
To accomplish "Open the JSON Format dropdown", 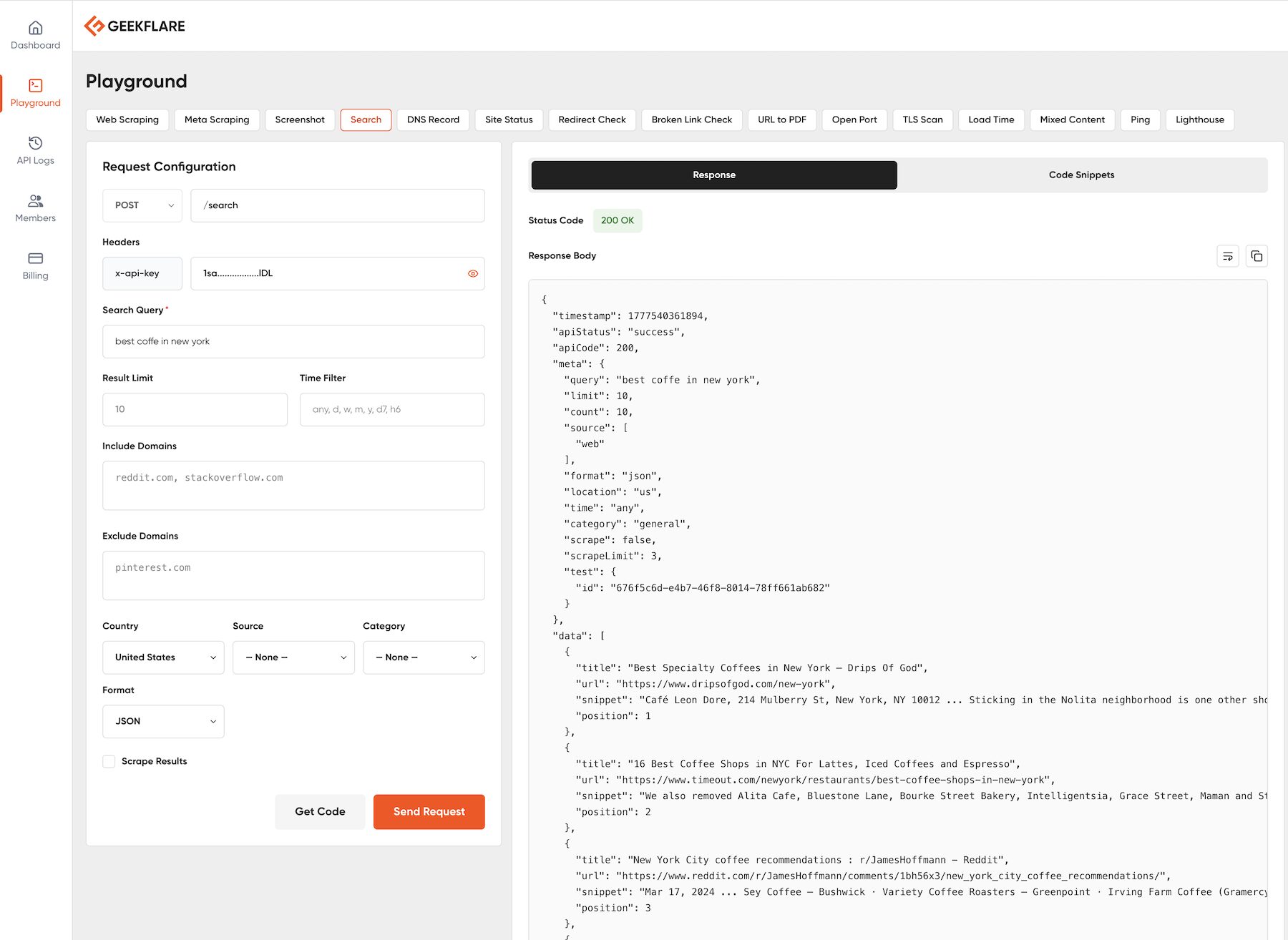I will coord(163,721).
